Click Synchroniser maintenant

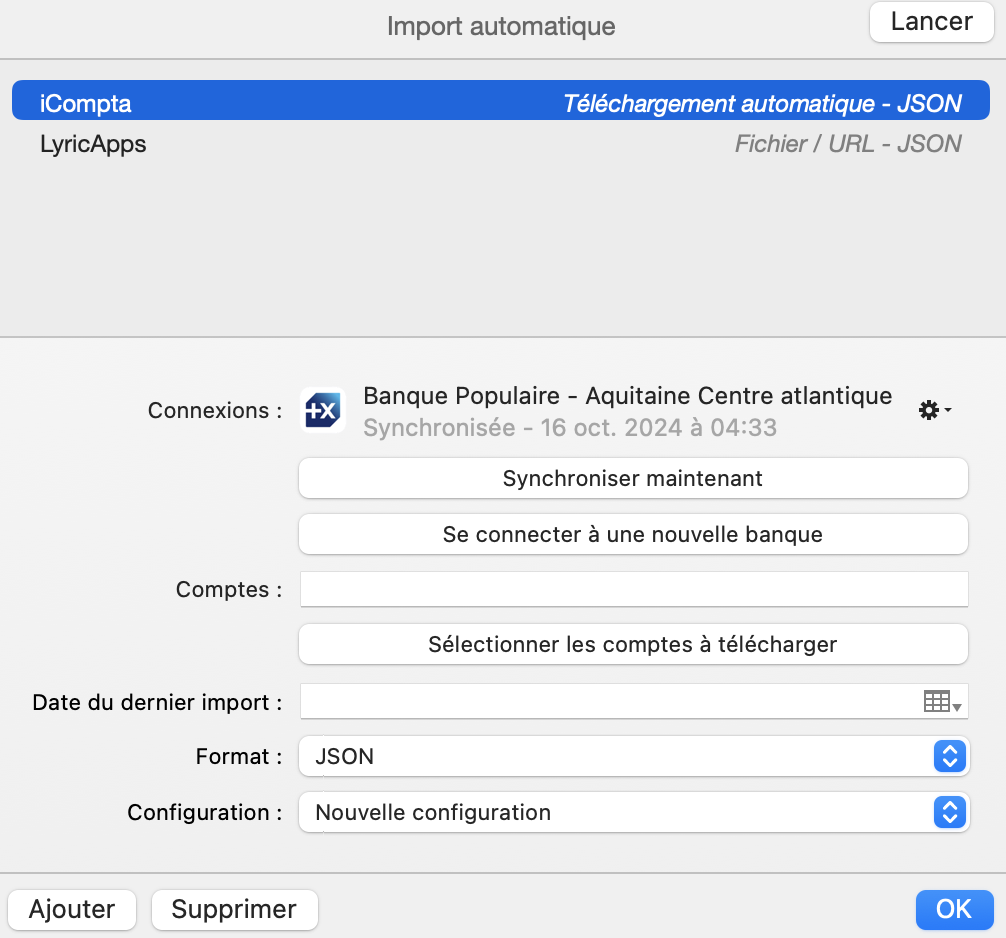tap(633, 479)
